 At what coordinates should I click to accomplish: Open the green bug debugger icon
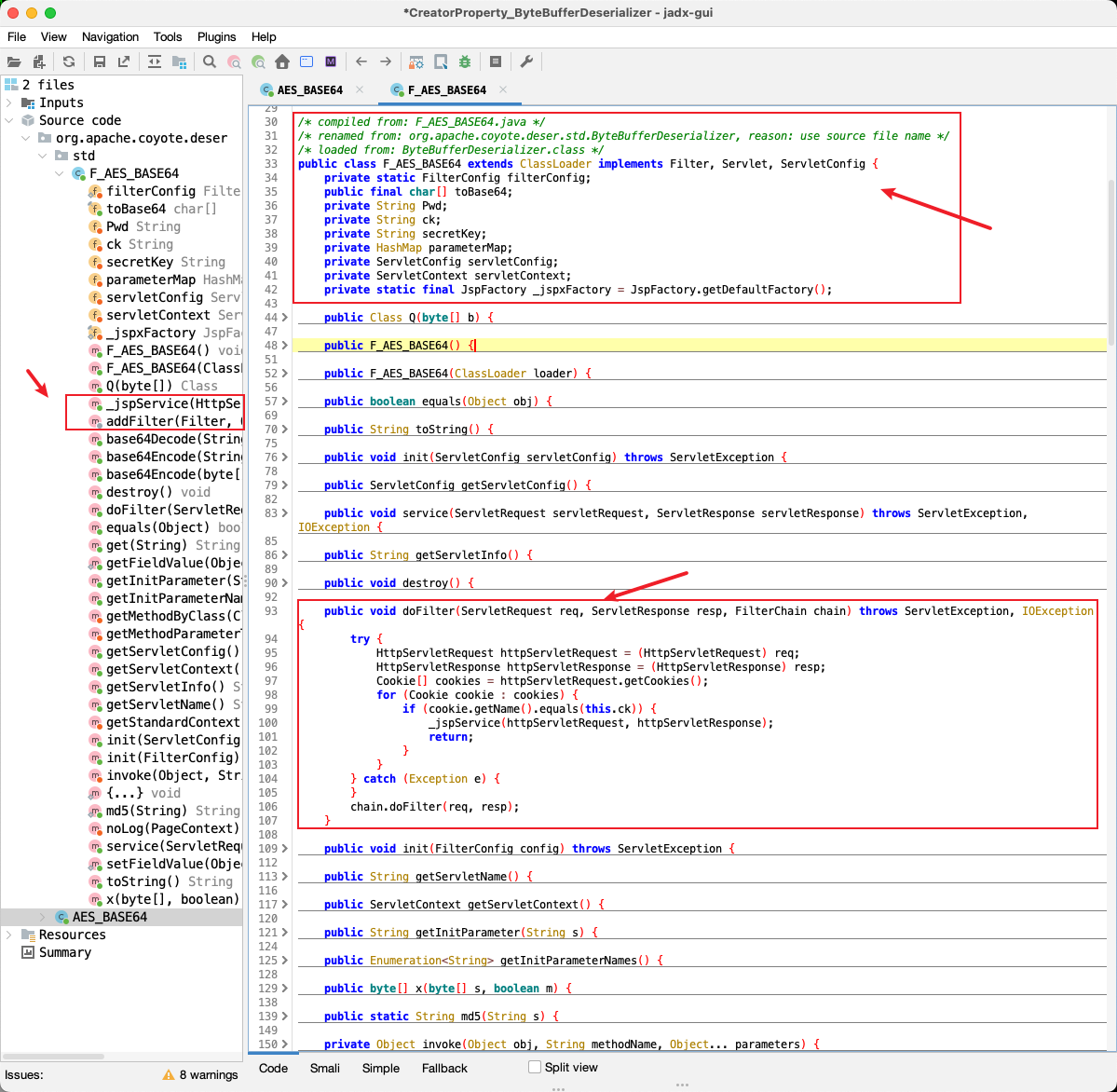click(465, 62)
